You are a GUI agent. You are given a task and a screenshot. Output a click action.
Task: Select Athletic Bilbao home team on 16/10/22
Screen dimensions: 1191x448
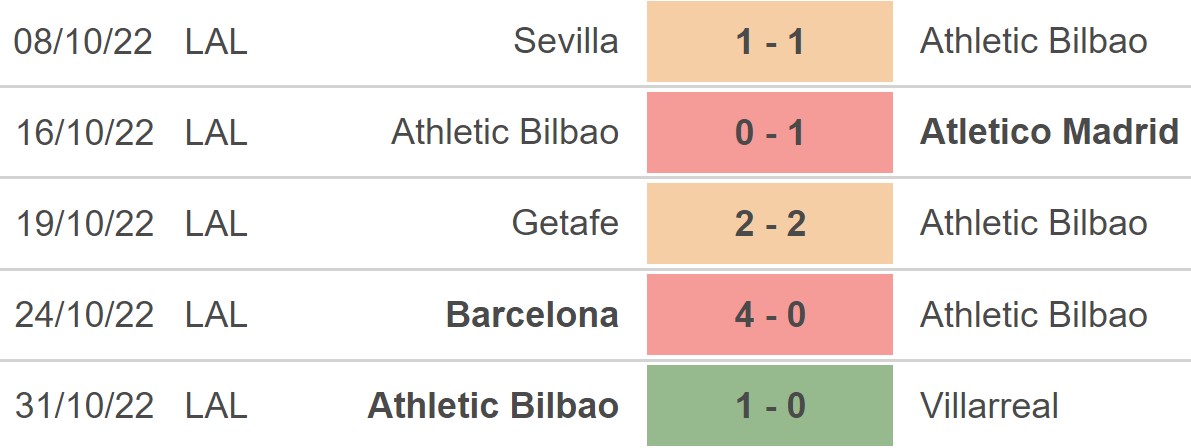(505, 131)
